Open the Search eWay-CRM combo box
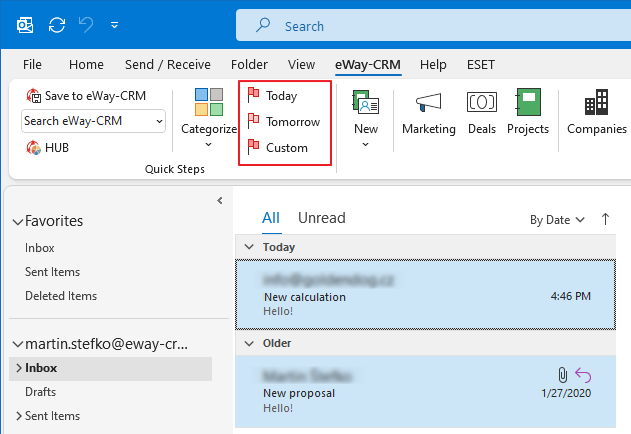This screenshot has width=631, height=434. (x=93, y=121)
